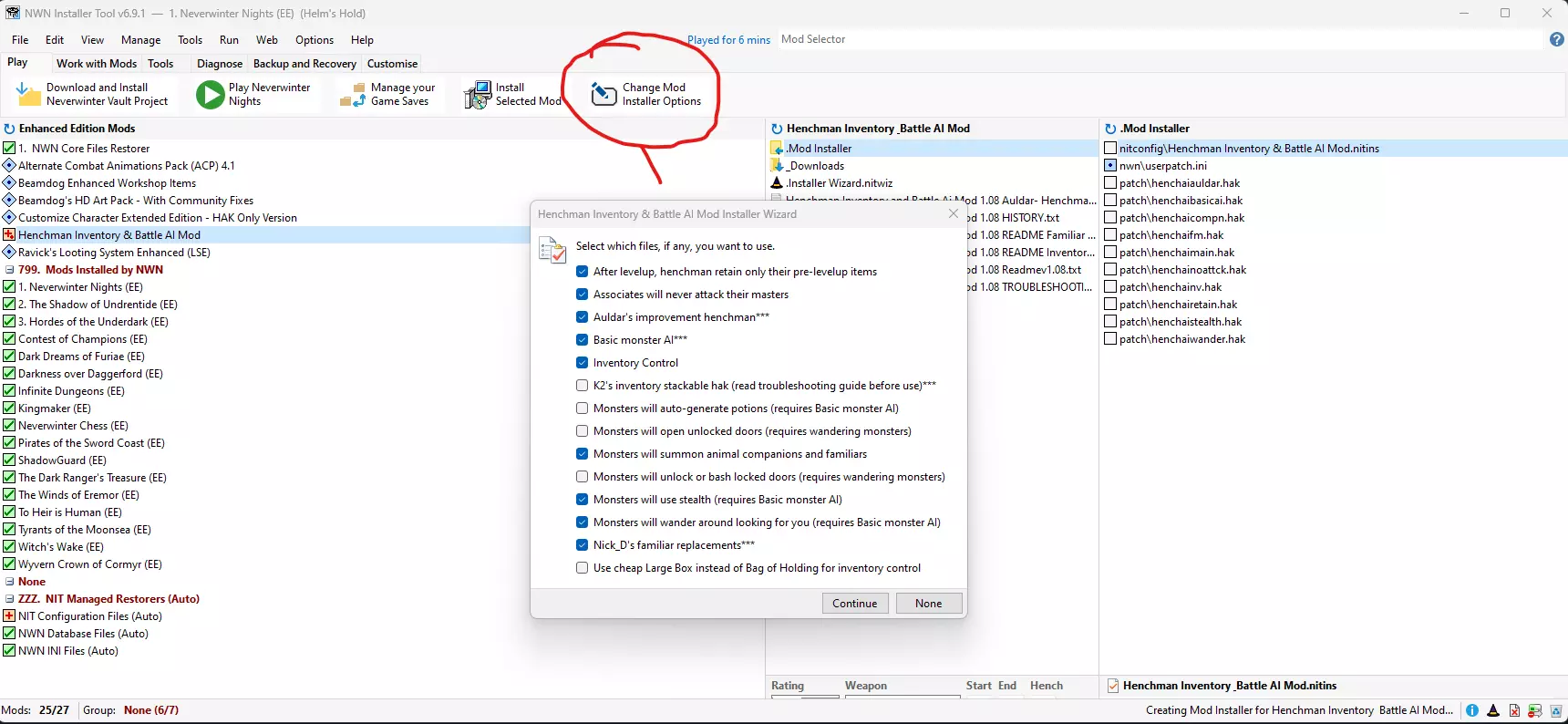
Task: Click the Installer Wizard.nitwiz hat icon
Action: pyautogui.click(x=777, y=182)
